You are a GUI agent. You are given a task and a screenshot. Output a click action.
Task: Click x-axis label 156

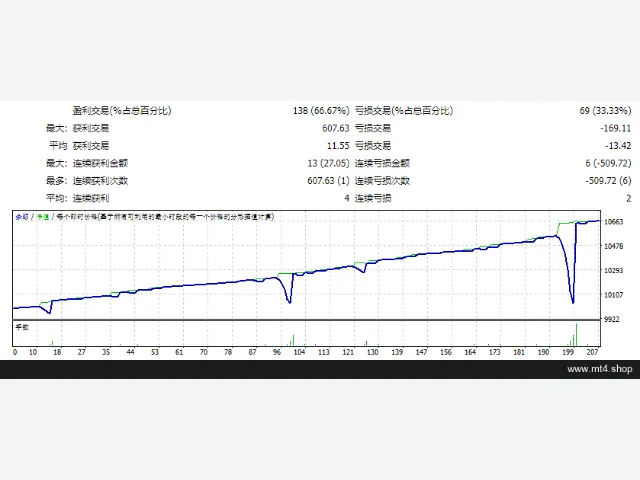[446, 352]
